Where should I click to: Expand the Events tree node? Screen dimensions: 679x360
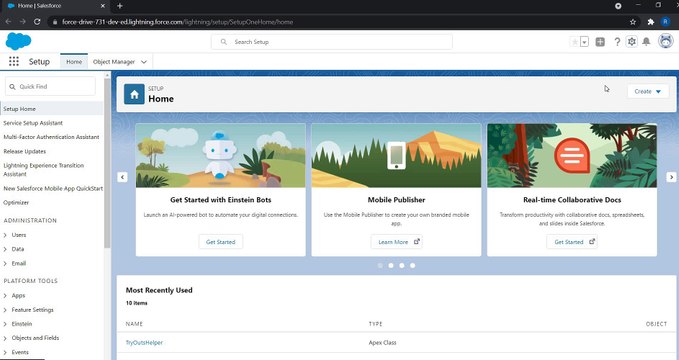click(x=5, y=352)
